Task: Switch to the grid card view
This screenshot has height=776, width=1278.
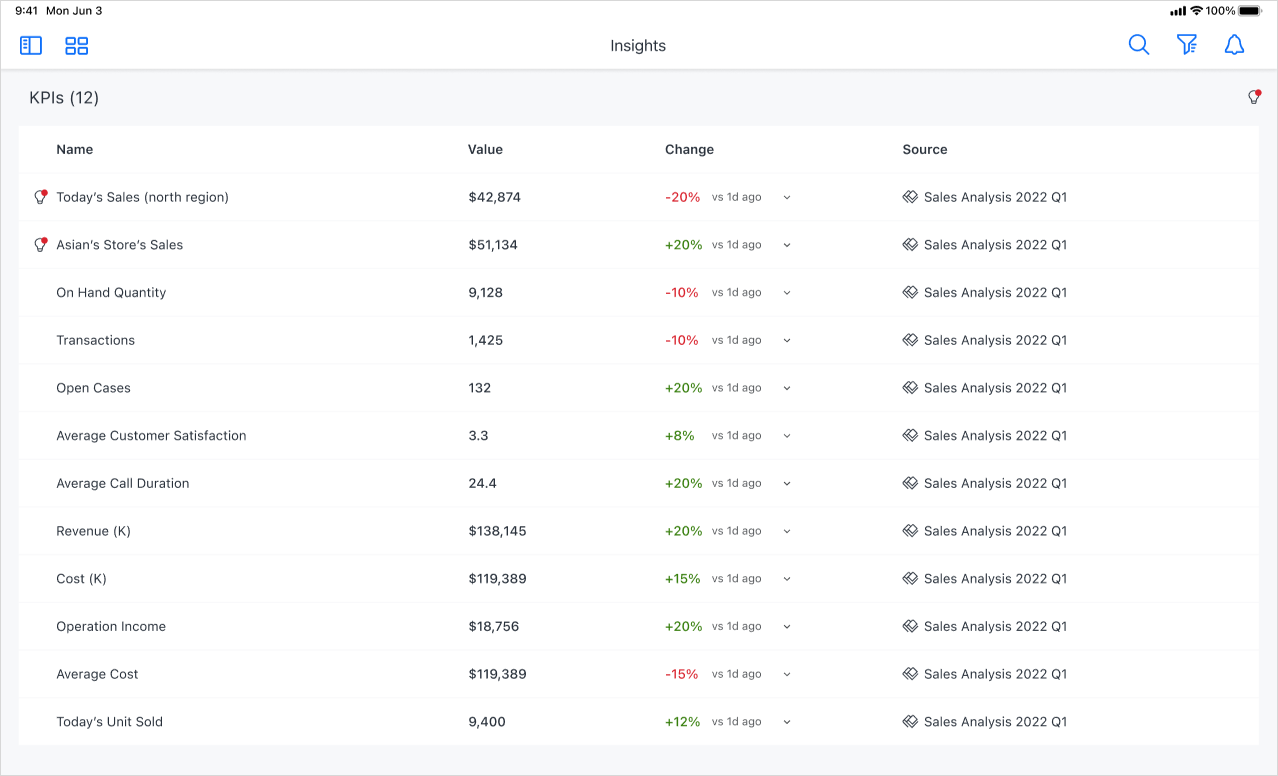Action: tap(76, 46)
